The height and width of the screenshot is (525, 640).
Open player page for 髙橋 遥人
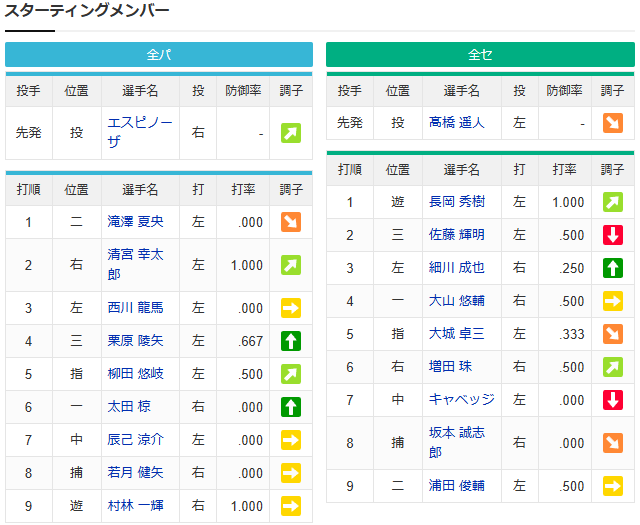[456, 122]
